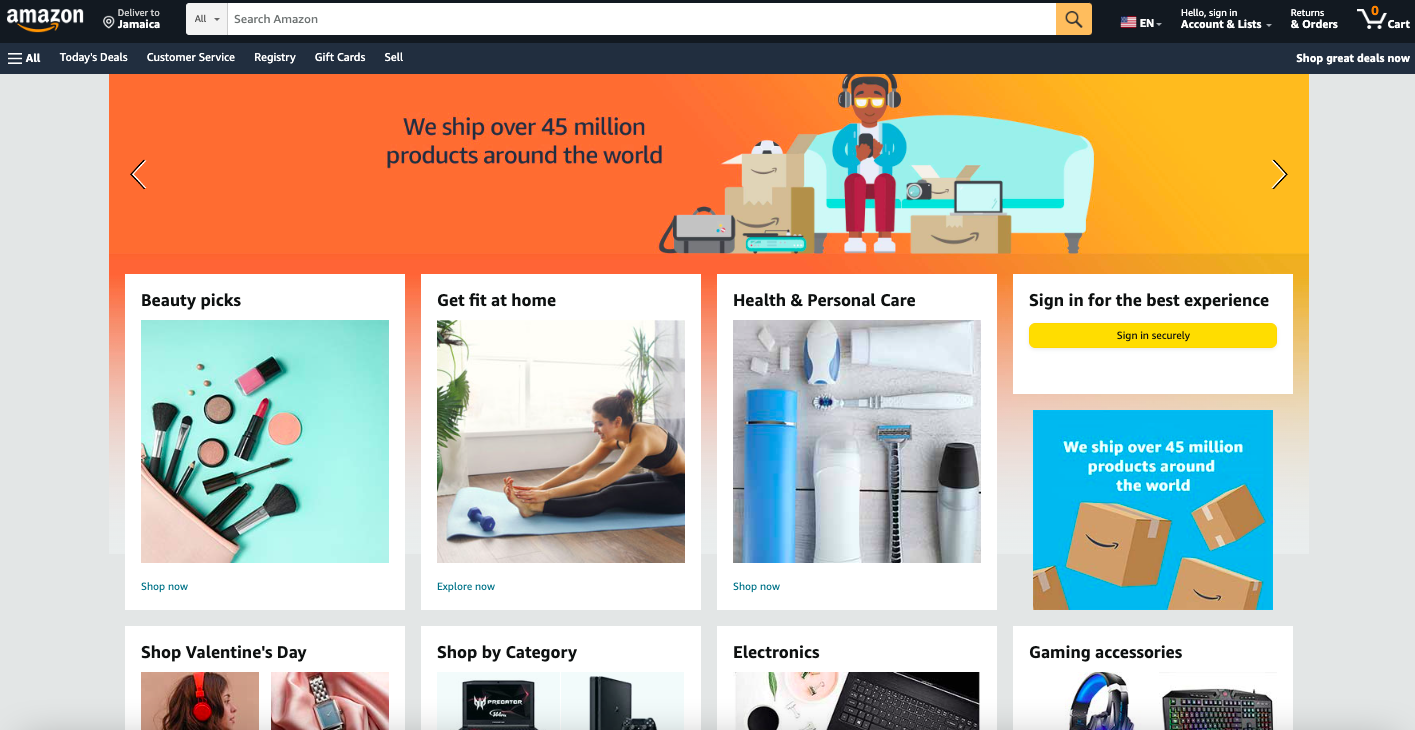This screenshot has height=730, width=1415.
Task: Expand the All search category dropdown
Action: (x=207, y=19)
